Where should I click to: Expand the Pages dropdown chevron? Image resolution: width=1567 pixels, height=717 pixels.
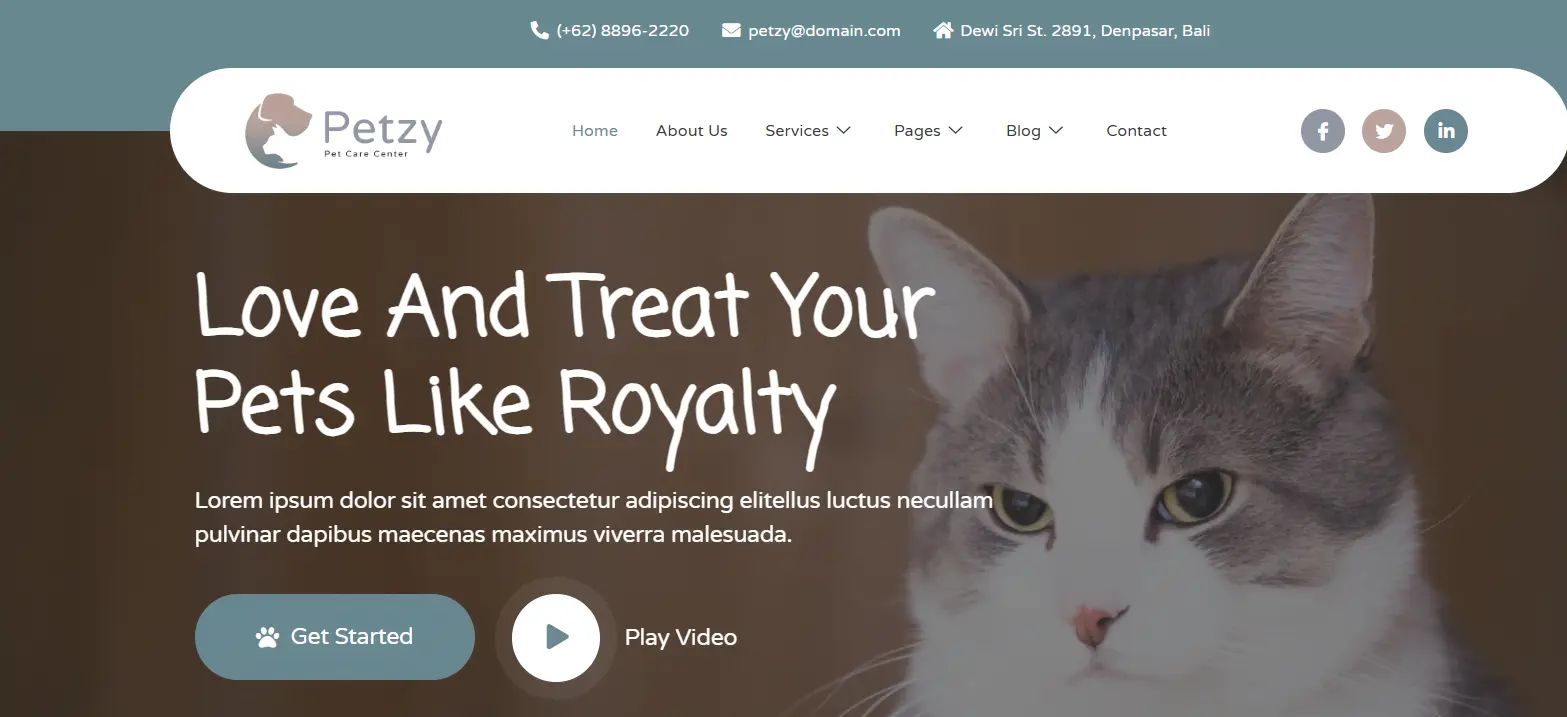coord(955,131)
